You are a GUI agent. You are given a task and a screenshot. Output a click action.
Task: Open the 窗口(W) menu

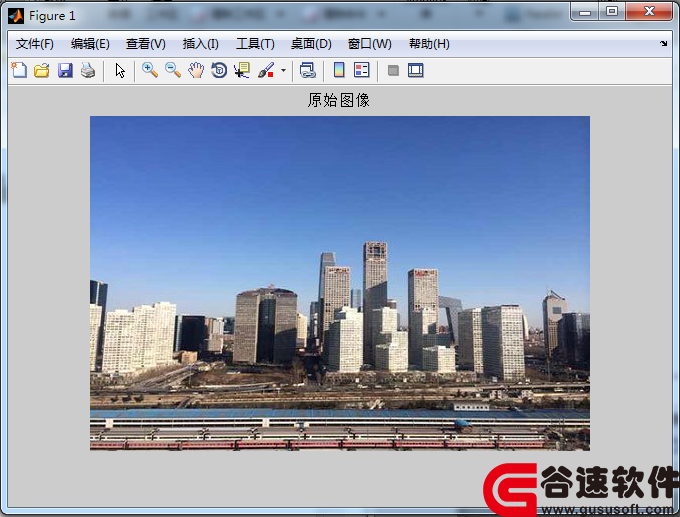point(369,44)
